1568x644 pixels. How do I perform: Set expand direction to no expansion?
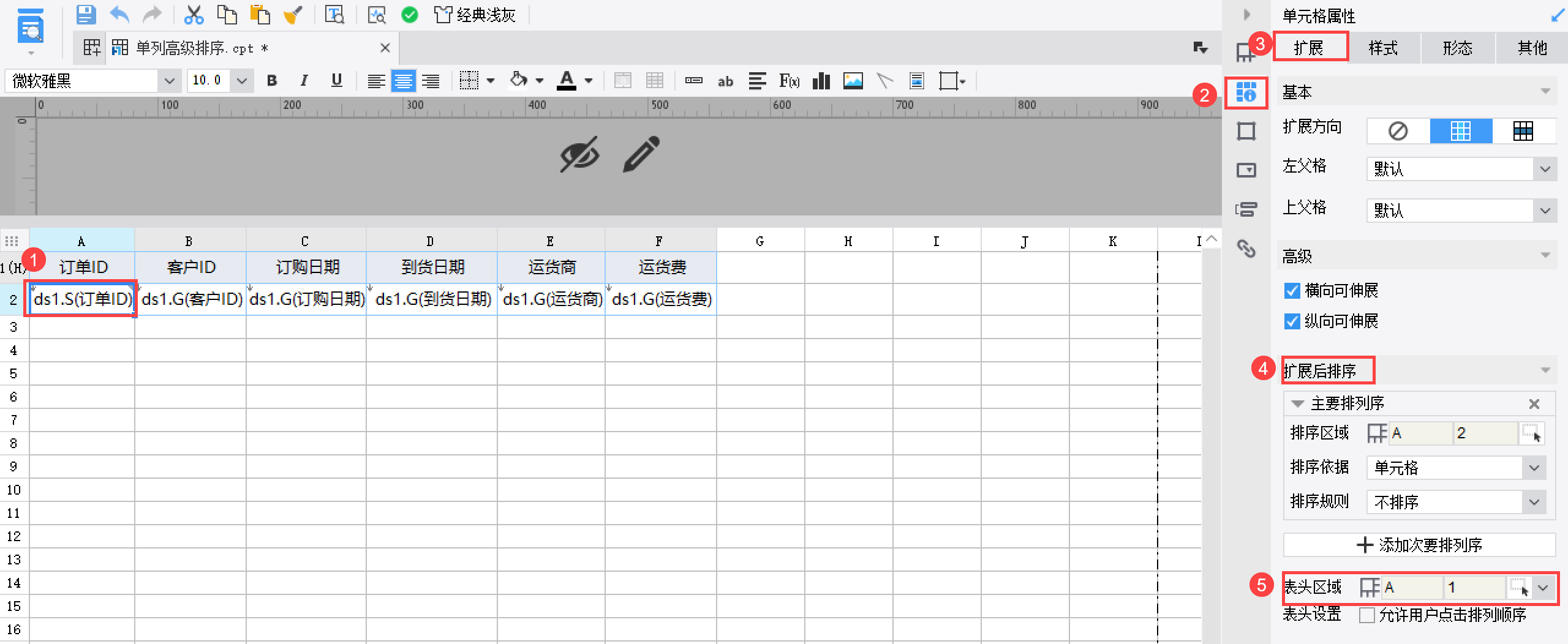pos(1398,131)
